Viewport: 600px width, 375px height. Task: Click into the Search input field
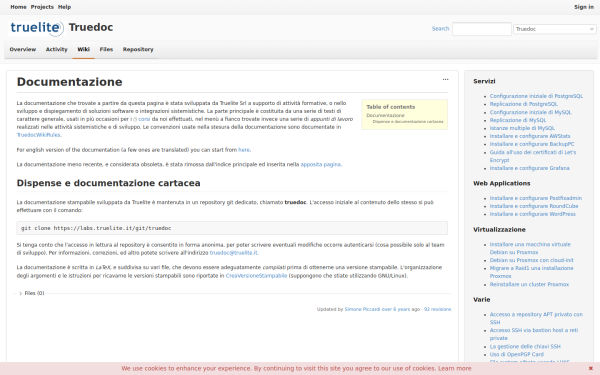[x=482, y=29]
